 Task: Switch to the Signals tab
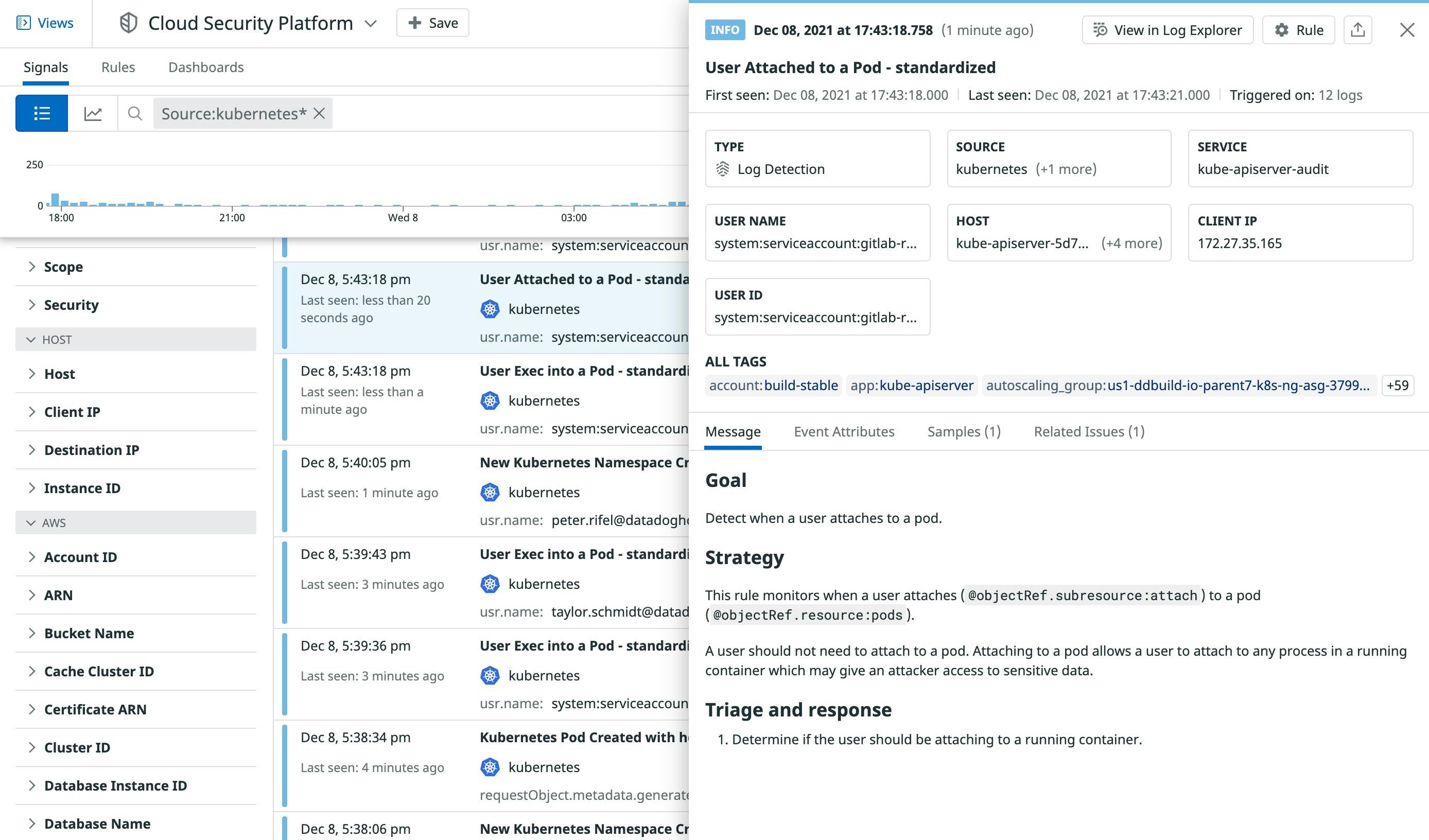tap(45, 67)
